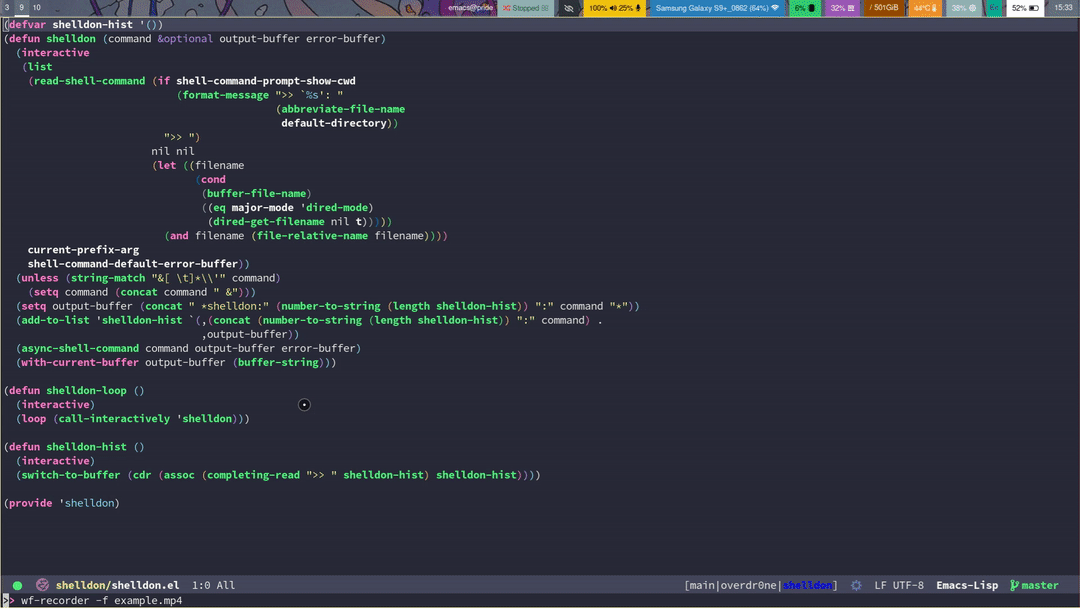The width and height of the screenshot is (1080, 608).
Task: Click the buffer-string call
Action: click(x=278, y=362)
